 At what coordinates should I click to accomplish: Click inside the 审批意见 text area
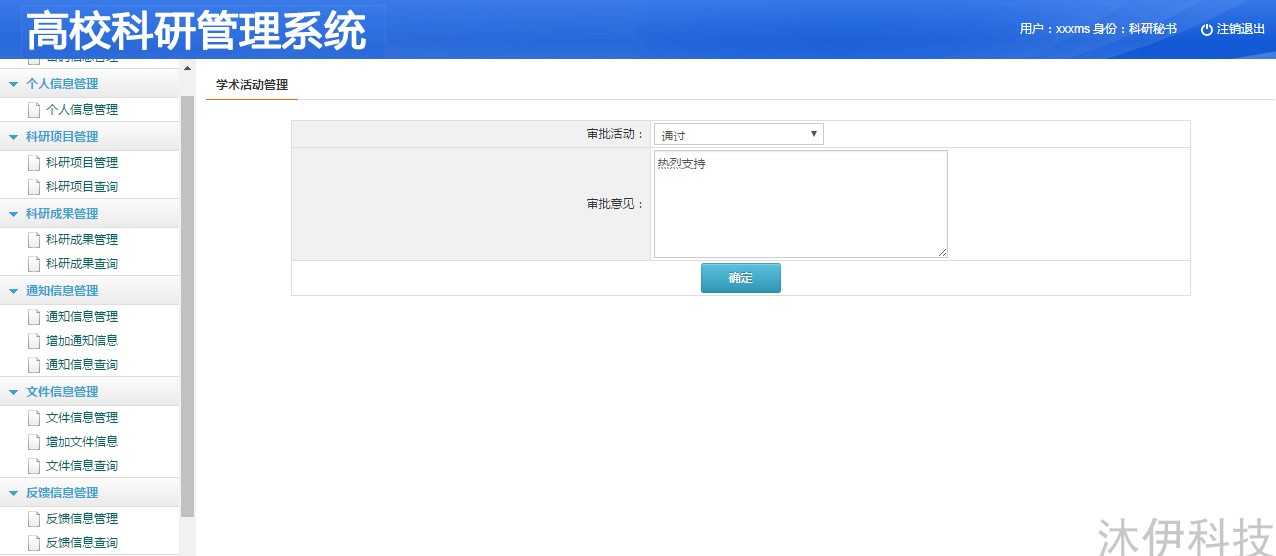pyautogui.click(x=801, y=204)
